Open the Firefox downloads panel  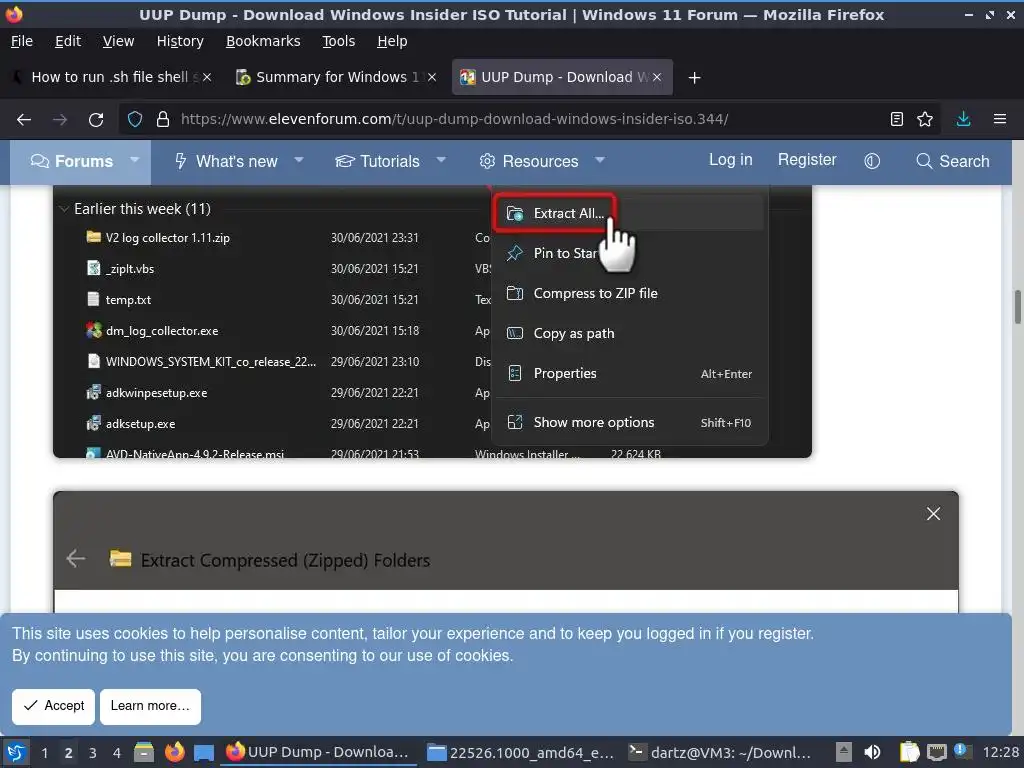pos(963,120)
